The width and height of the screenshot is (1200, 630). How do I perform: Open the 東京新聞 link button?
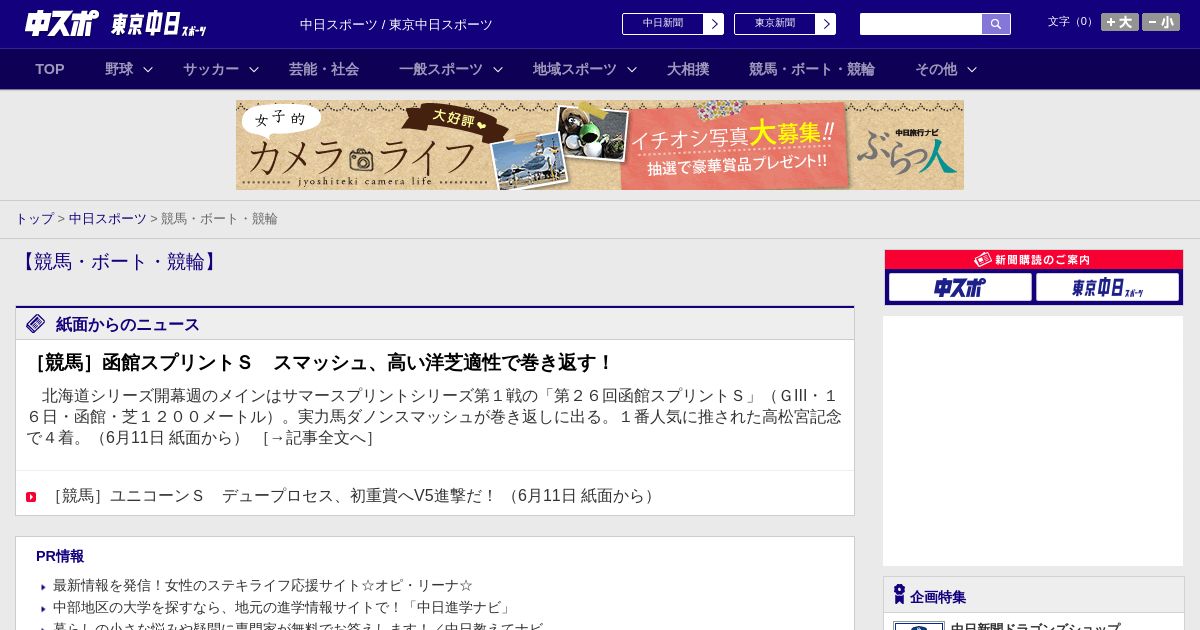[x=775, y=24]
